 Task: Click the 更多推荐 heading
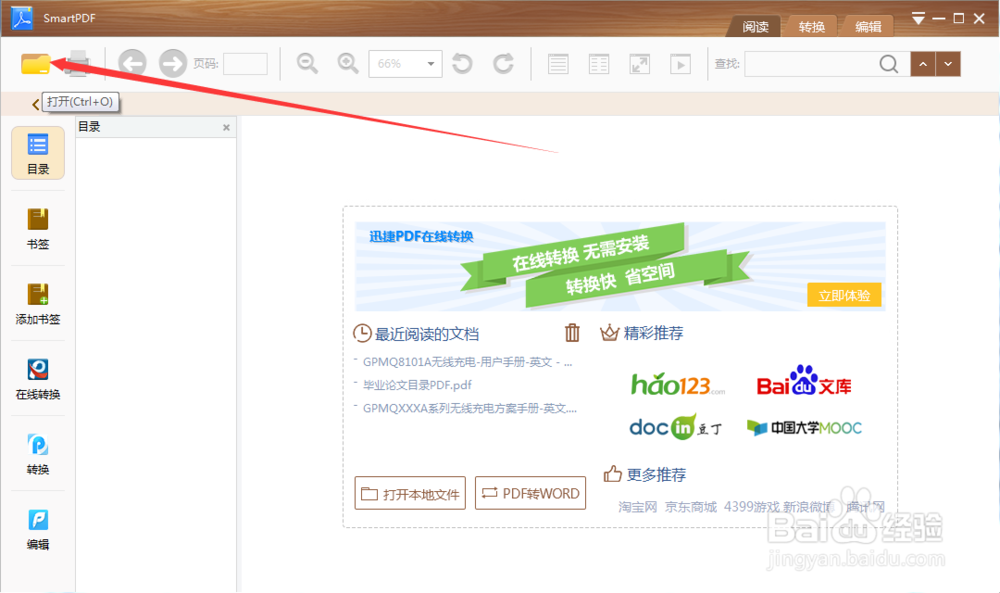pyautogui.click(x=656, y=474)
